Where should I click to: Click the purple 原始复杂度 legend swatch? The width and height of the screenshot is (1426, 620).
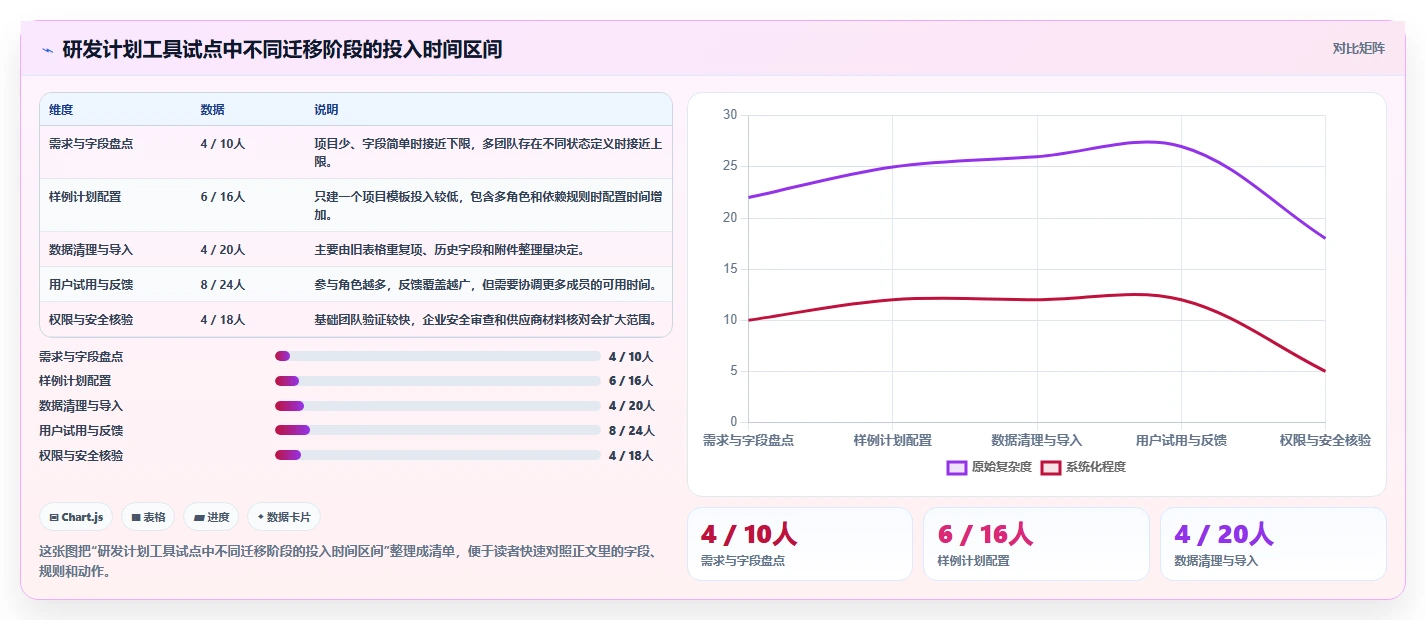(x=957, y=467)
